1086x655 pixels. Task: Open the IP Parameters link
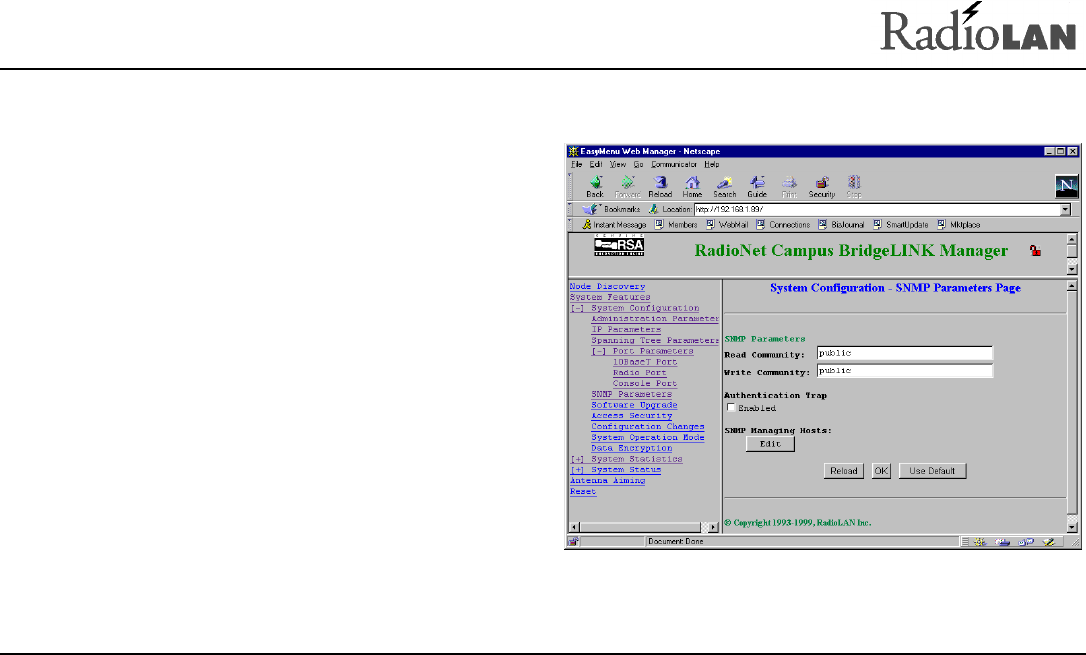pos(626,330)
